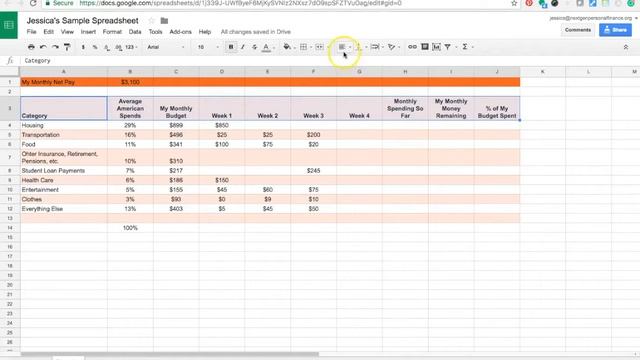The height and width of the screenshot is (360, 640).
Task: Format as percent with % icon
Action: coord(95,47)
